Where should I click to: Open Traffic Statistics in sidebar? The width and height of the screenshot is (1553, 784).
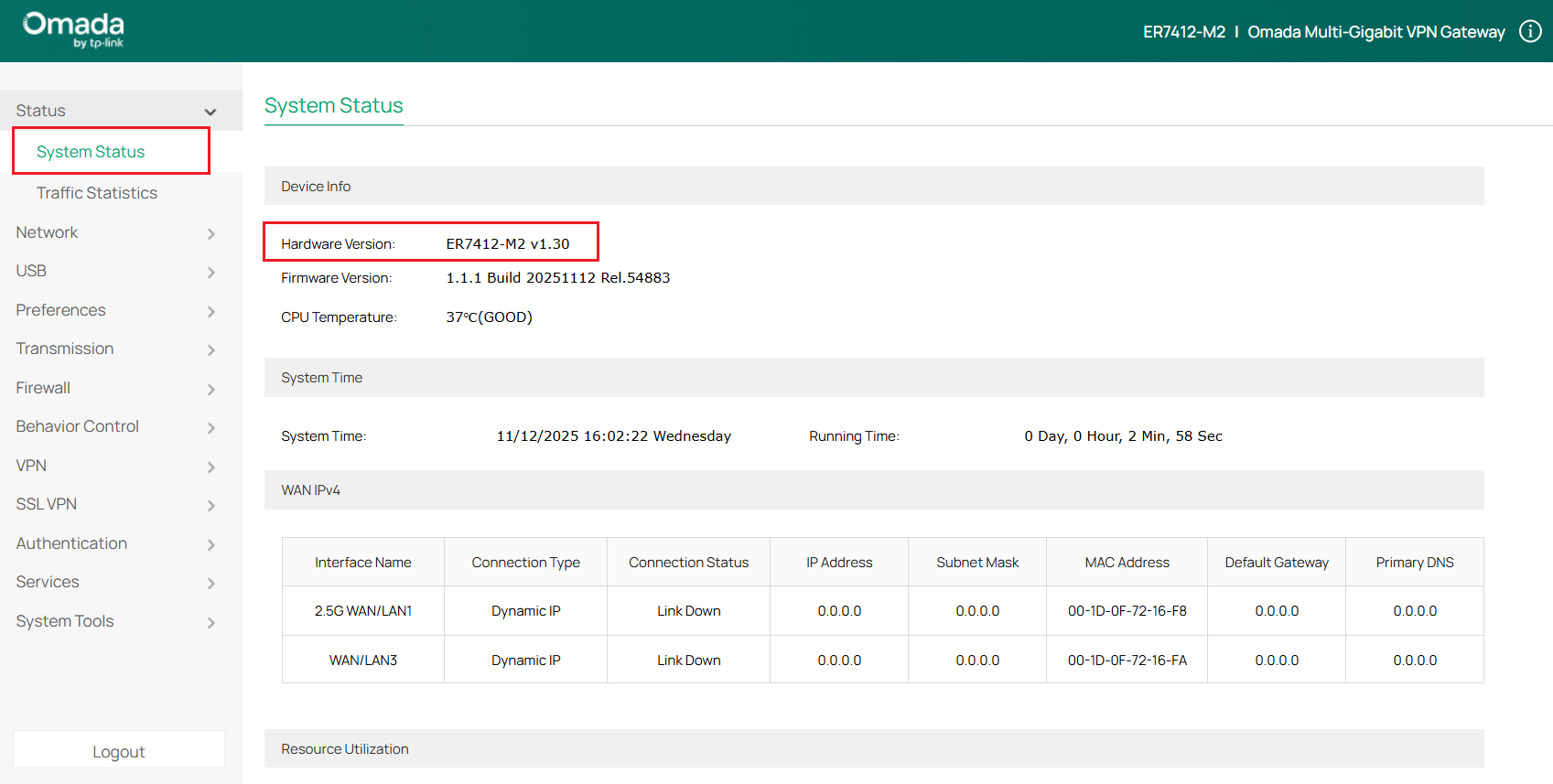pos(97,193)
